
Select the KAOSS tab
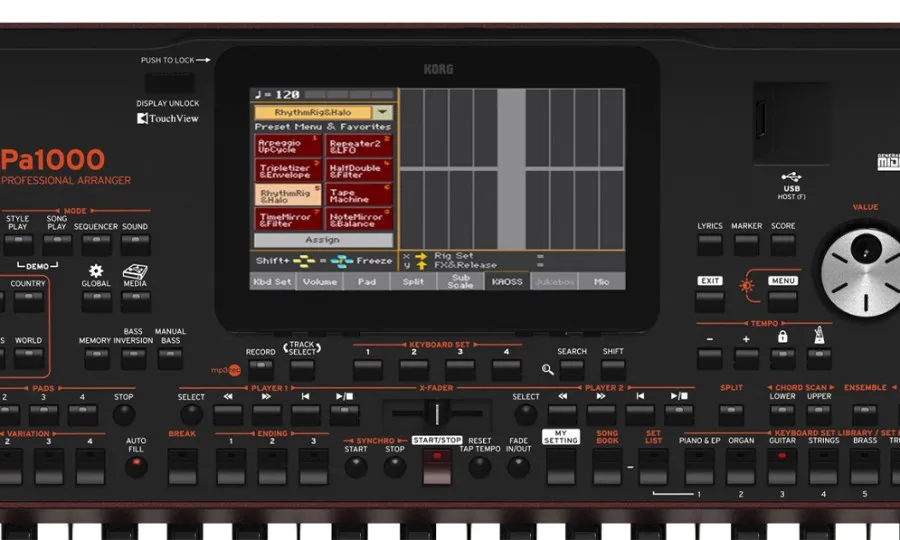(507, 281)
